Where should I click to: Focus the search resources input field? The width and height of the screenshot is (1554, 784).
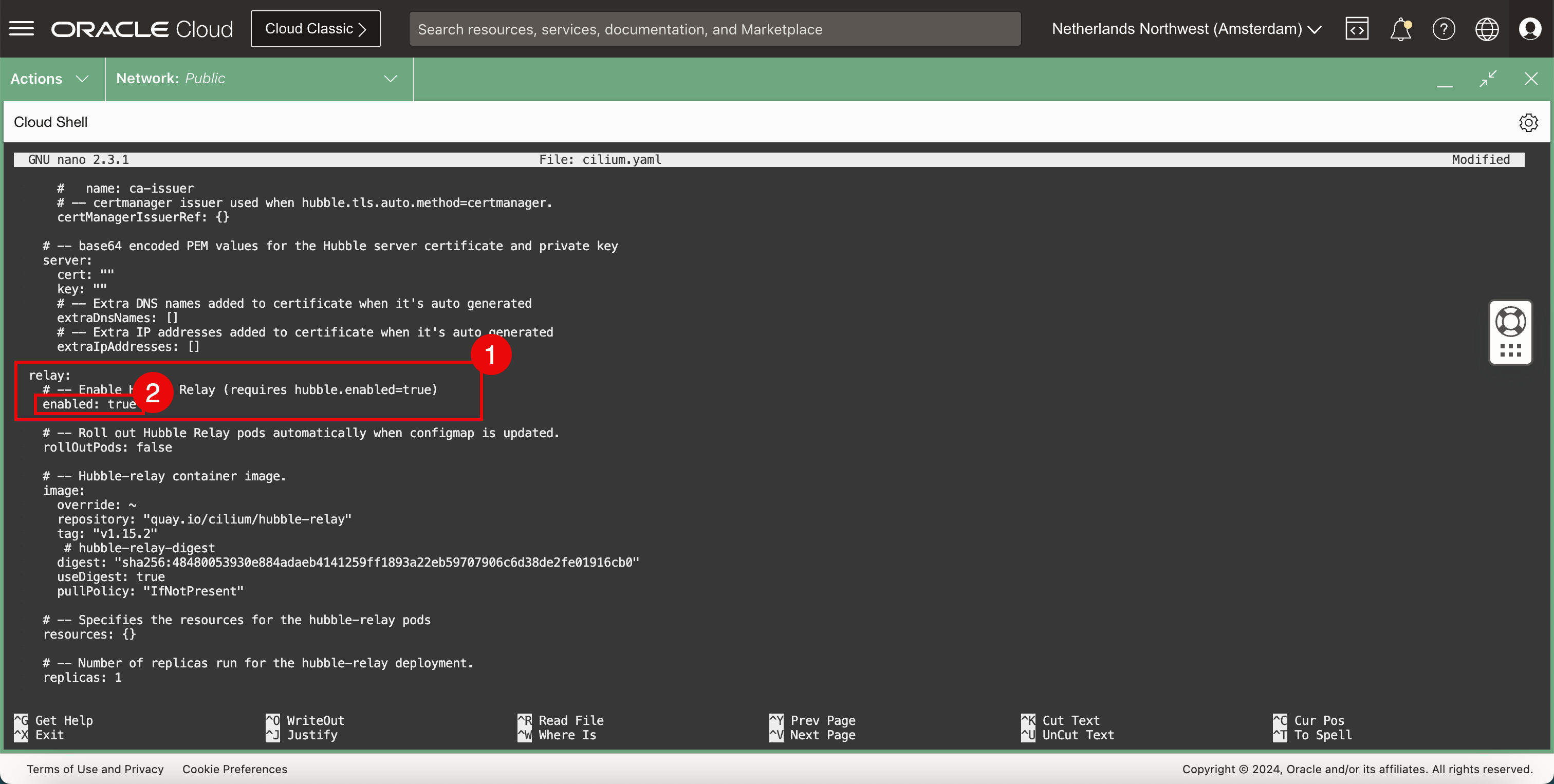[x=714, y=29]
